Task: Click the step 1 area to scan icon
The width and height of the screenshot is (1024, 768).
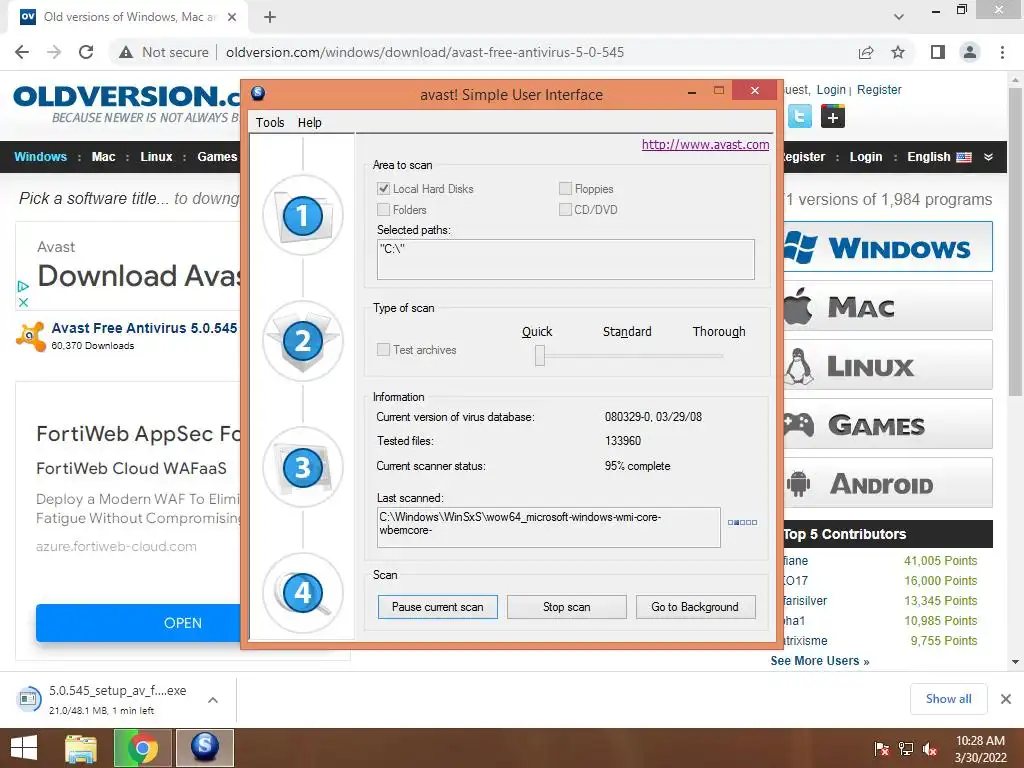Action: (302, 215)
